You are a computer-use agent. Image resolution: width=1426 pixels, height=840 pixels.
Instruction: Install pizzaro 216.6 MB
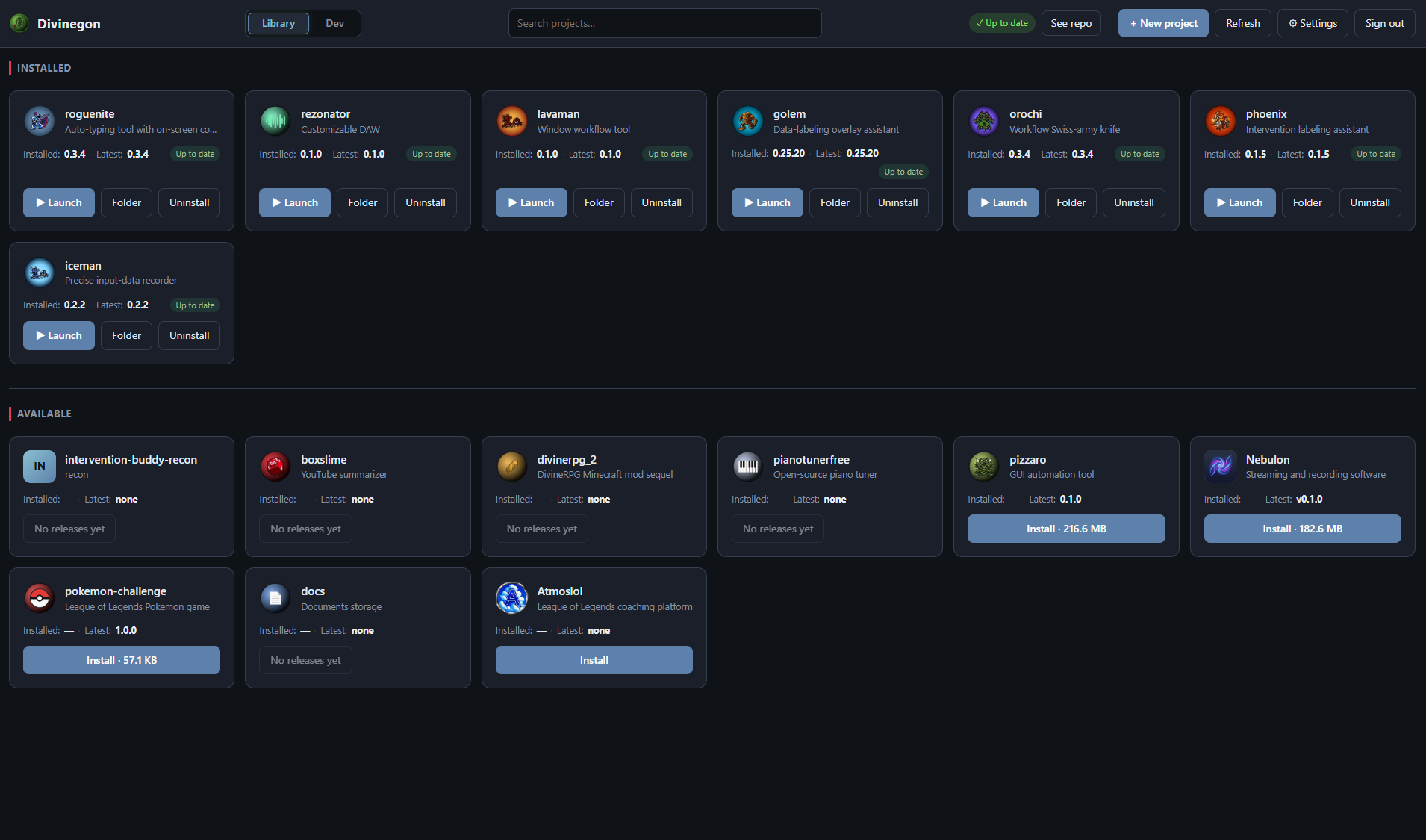pos(1066,529)
